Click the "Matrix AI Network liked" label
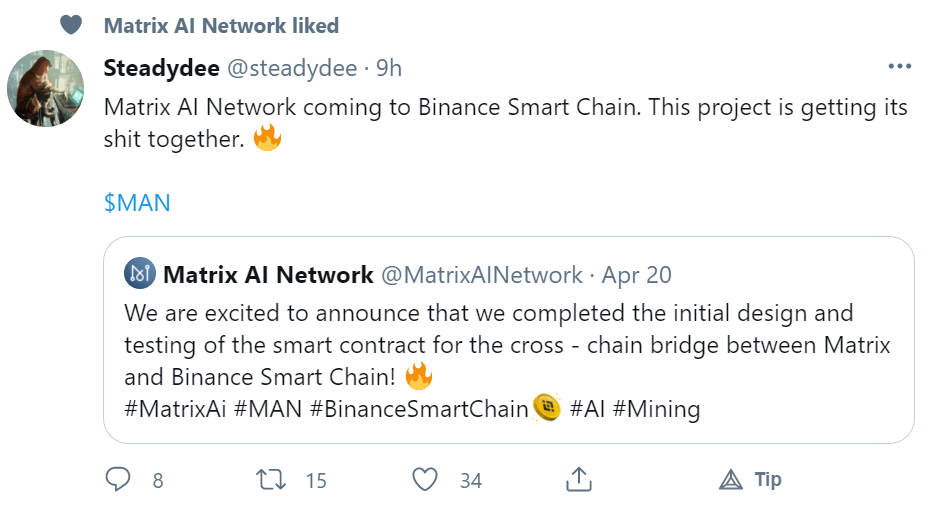The height and width of the screenshot is (507, 936). pos(221,25)
